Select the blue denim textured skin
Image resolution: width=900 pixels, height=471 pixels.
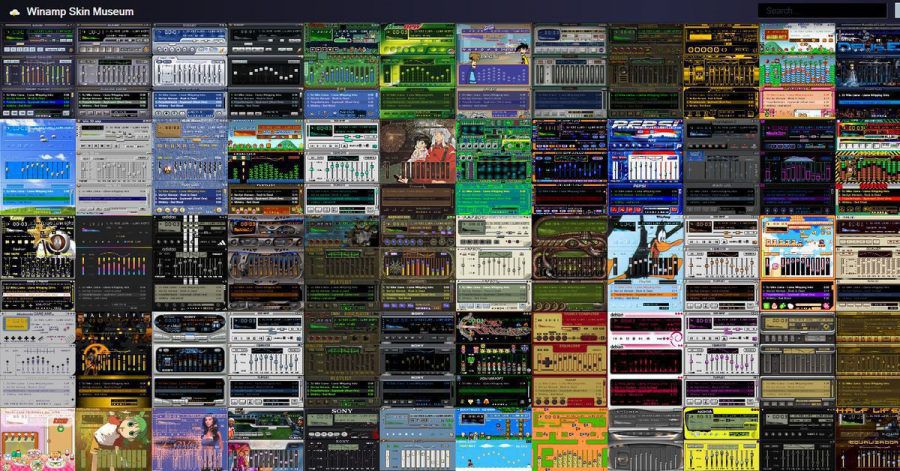(190, 167)
